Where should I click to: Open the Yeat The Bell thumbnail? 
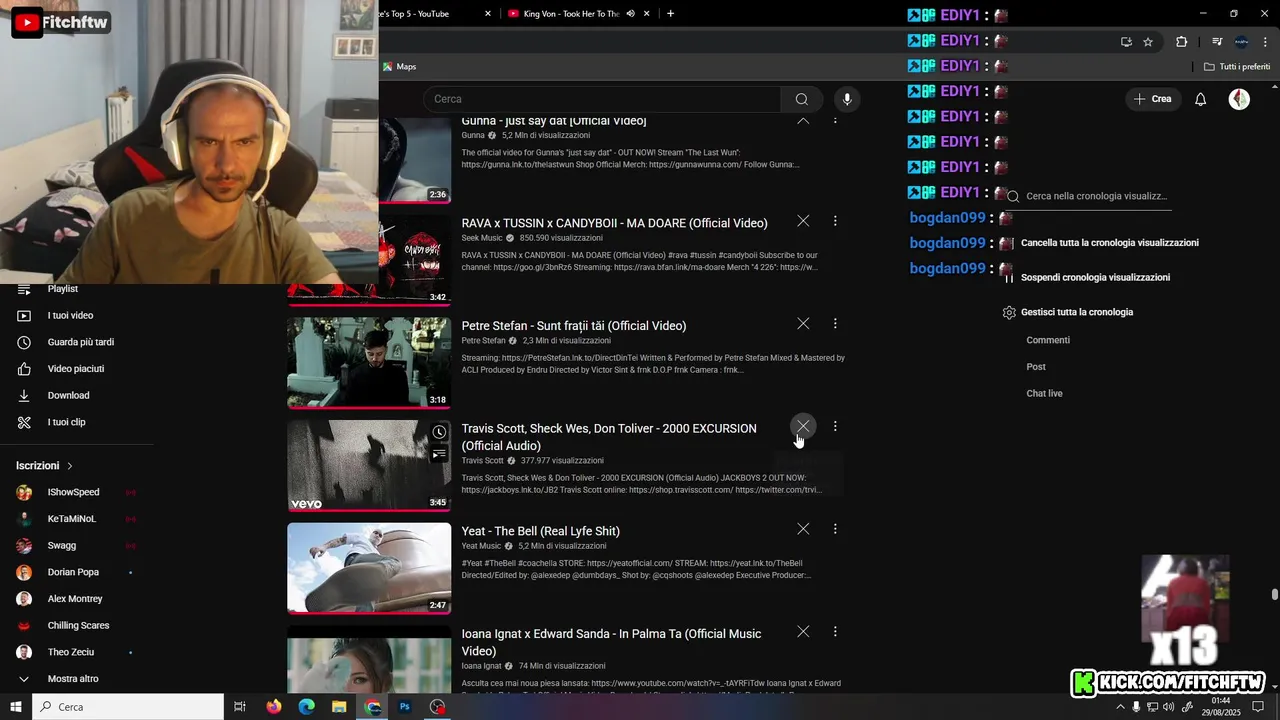pos(369,568)
